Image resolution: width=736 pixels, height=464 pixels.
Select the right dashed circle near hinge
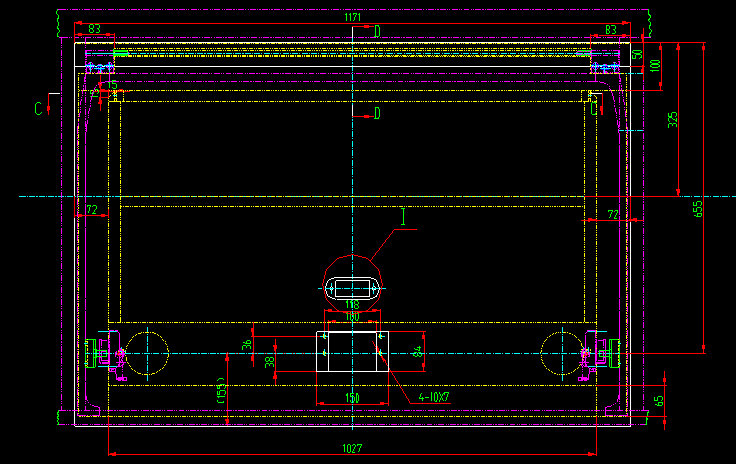pos(560,353)
